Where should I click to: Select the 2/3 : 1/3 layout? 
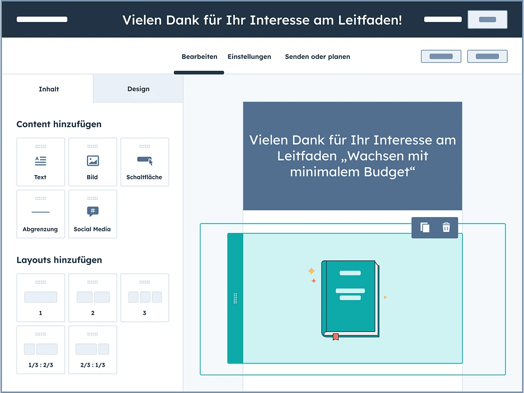(93, 350)
